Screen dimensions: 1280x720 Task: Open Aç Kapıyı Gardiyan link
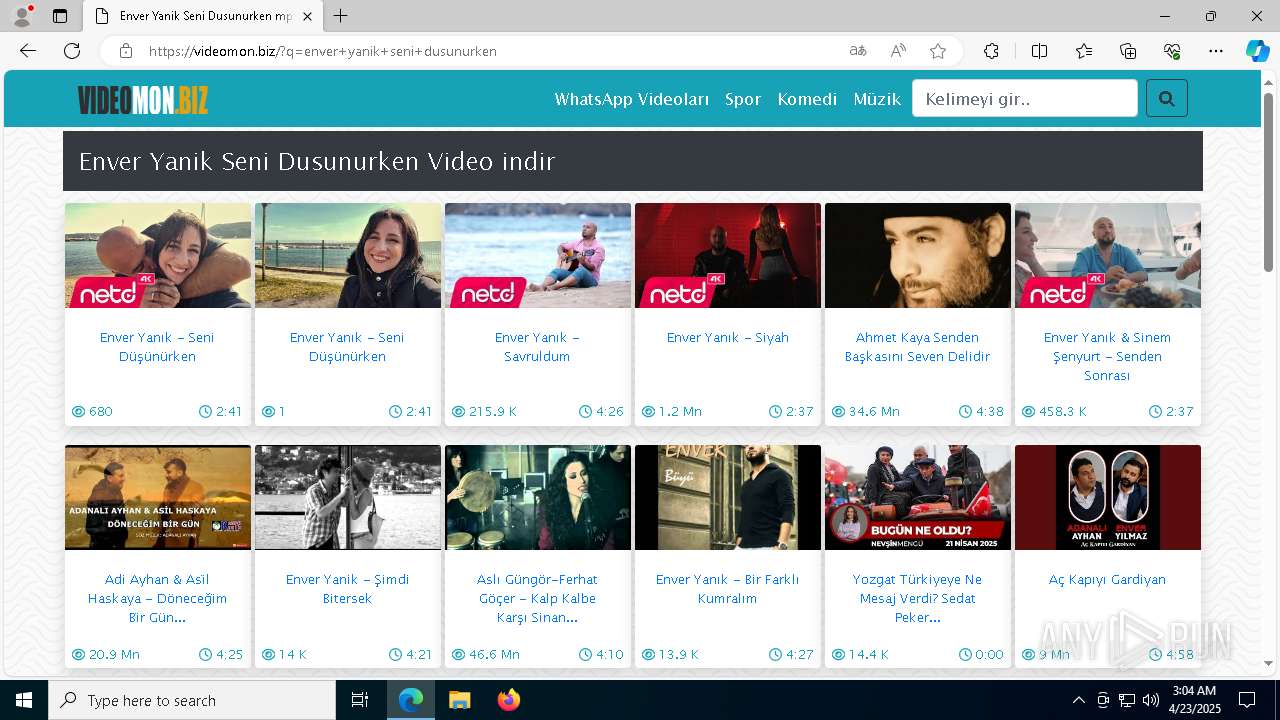[x=1107, y=579]
